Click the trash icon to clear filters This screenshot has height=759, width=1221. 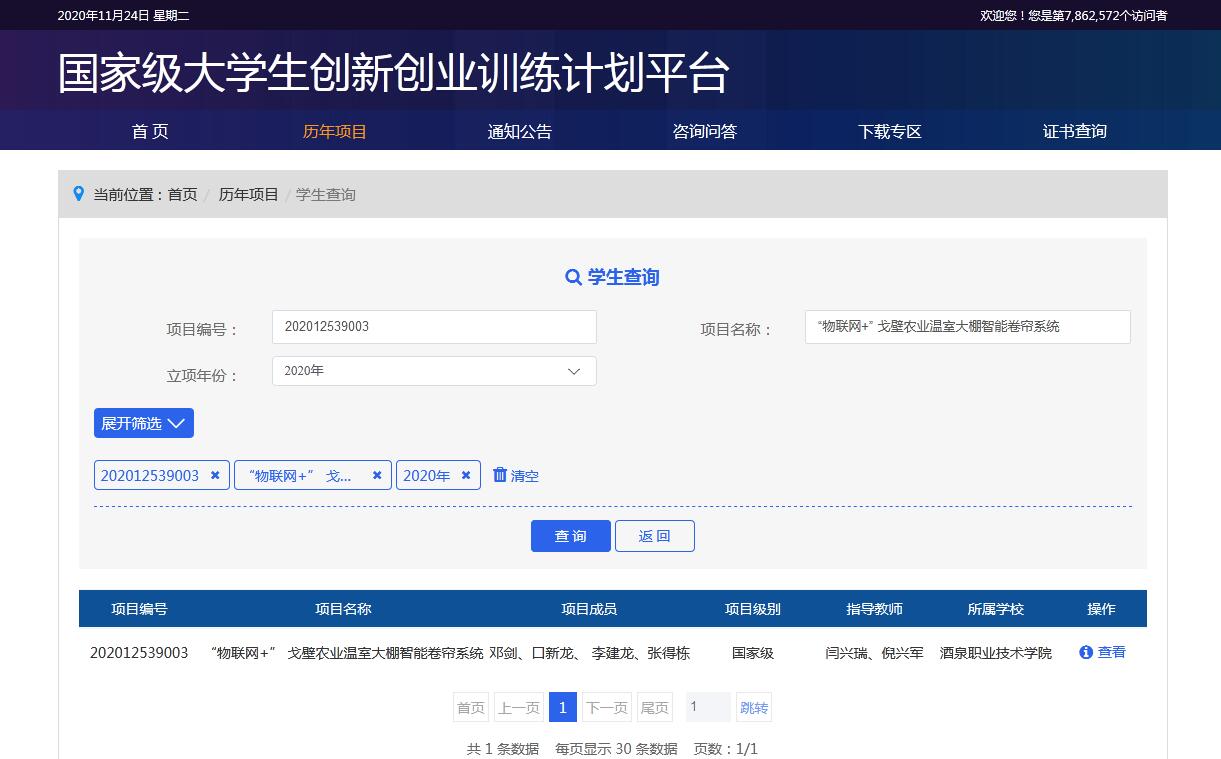[500, 475]
